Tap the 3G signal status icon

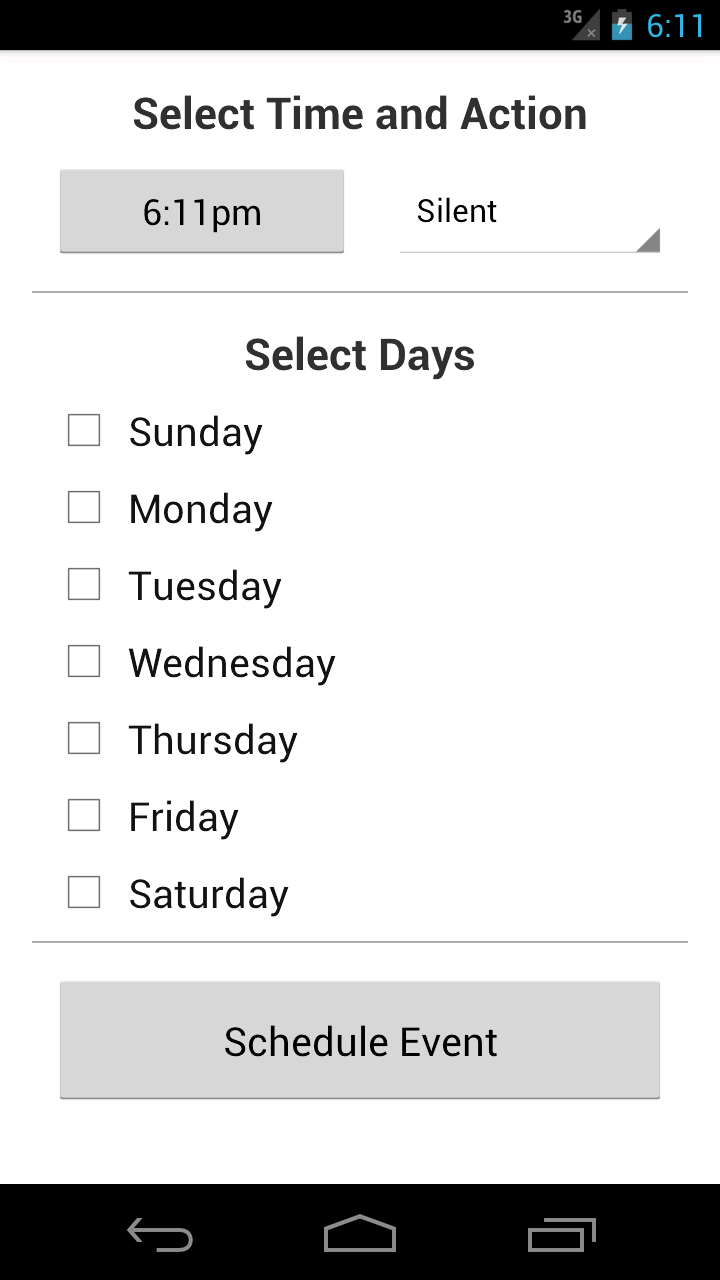[581, 24]
